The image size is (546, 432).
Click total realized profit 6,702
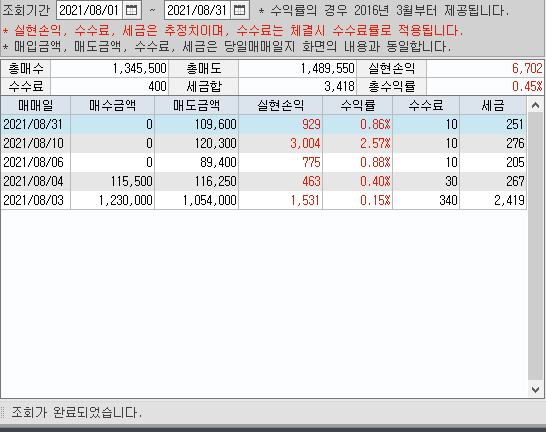pyautogui.click(x=527, y=69)
